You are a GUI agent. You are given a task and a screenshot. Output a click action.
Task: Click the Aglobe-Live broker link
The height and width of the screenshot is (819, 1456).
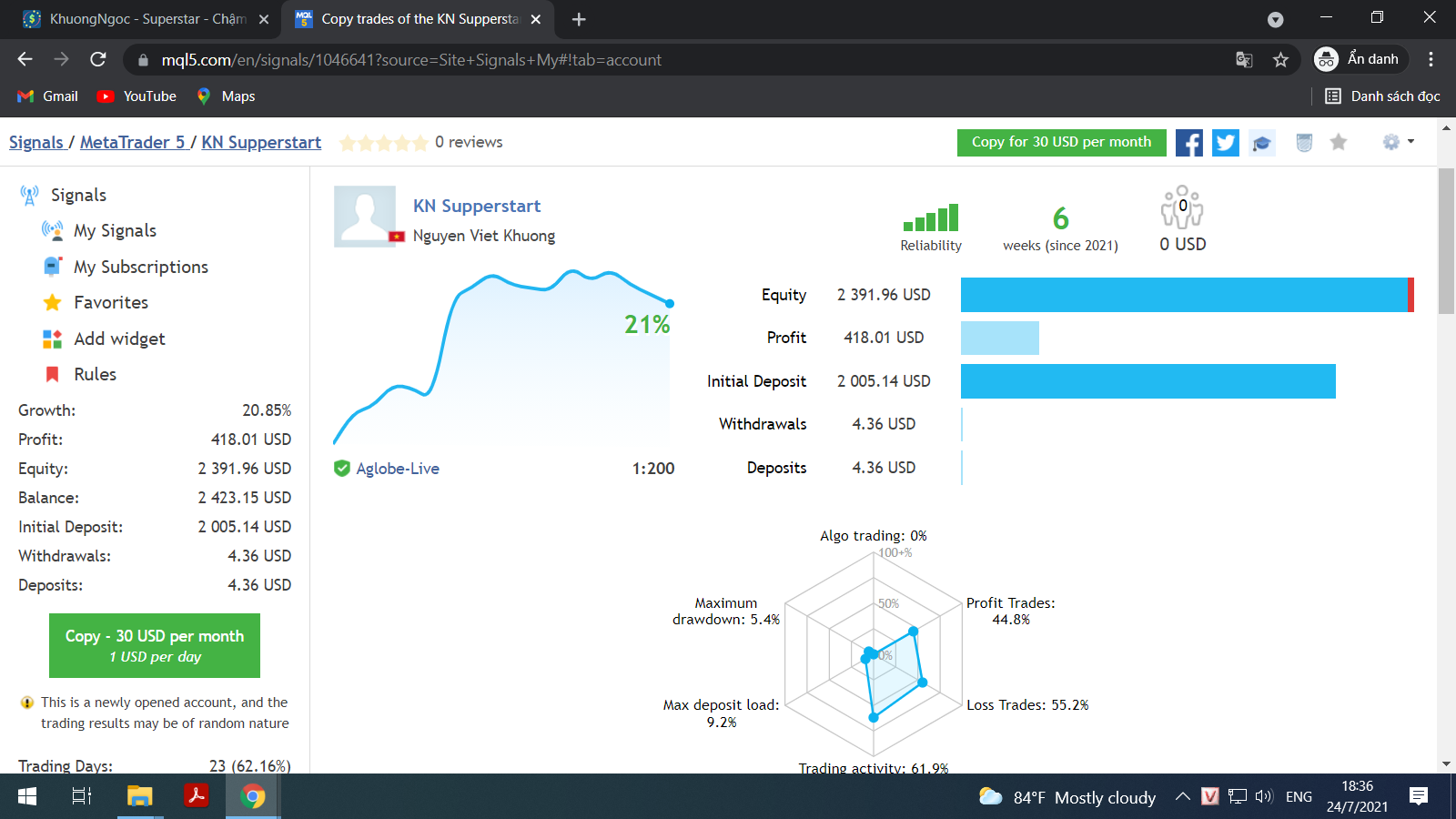398,469
